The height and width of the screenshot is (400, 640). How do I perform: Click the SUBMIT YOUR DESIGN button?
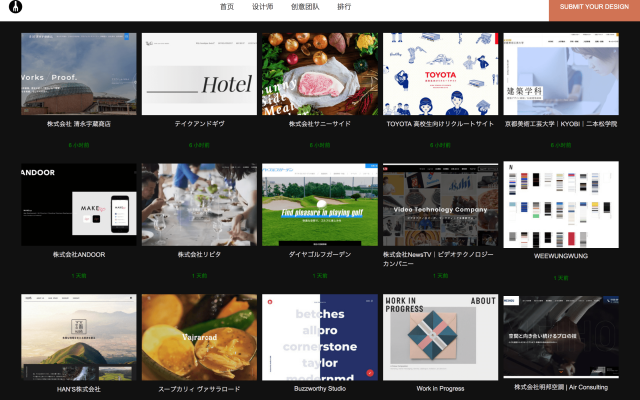[594, 9]
